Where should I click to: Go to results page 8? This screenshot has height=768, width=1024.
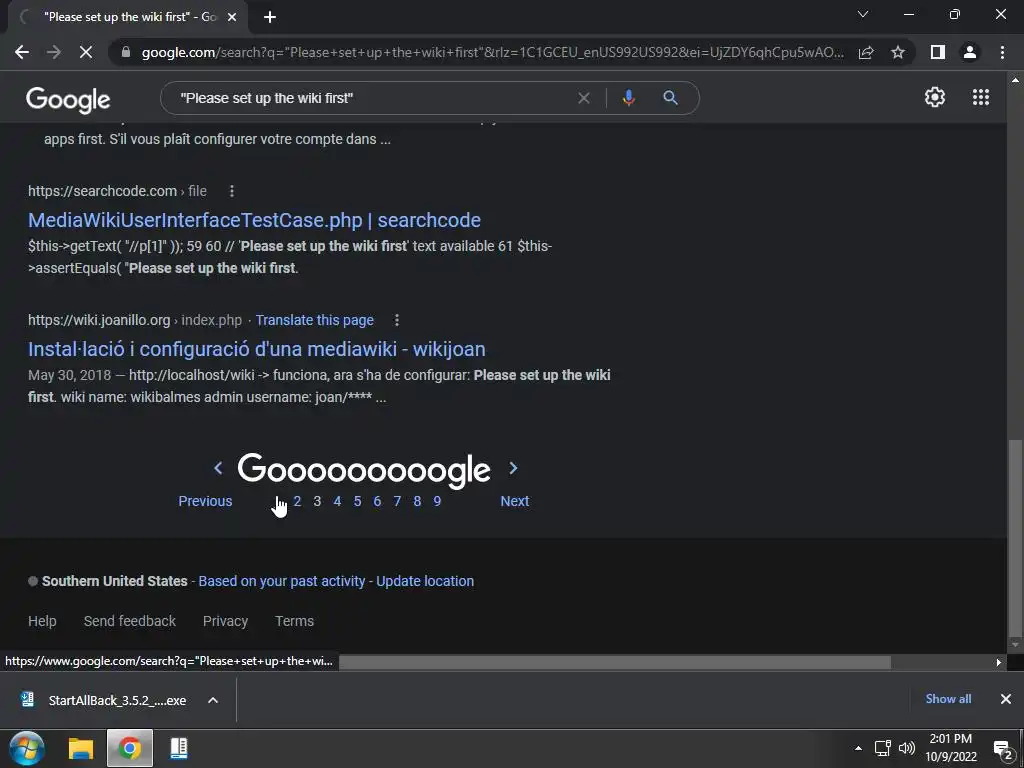[x=417, y=501]
